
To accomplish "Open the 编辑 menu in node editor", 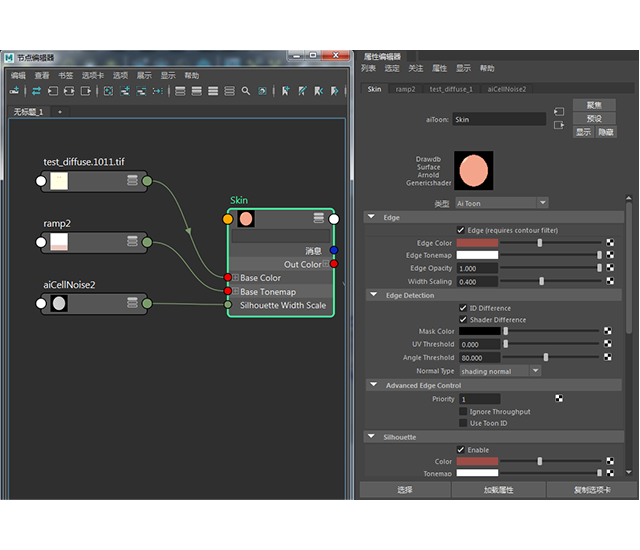I will [18, 75].
